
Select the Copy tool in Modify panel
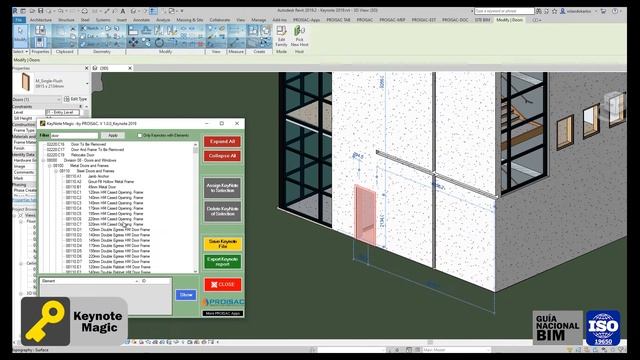click(146, 42)
